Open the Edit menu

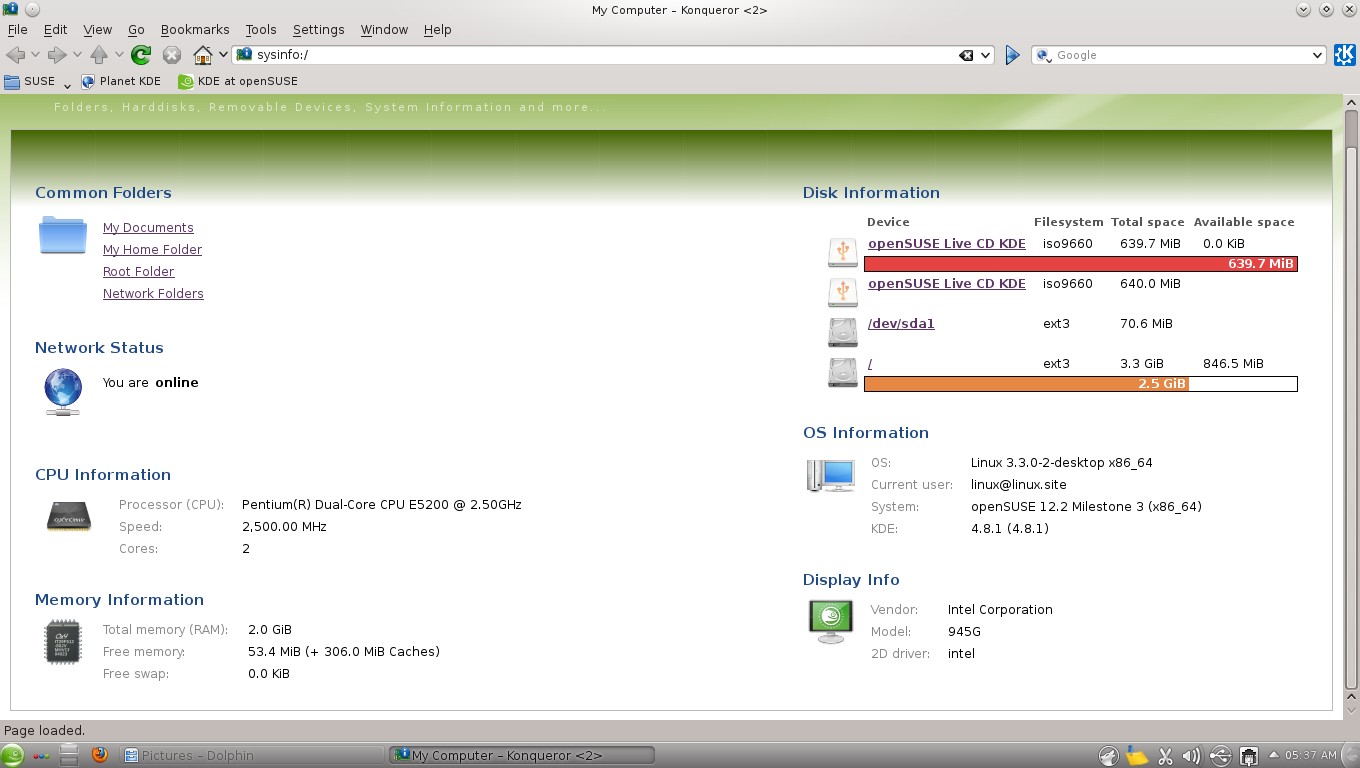tap(55, 30)
